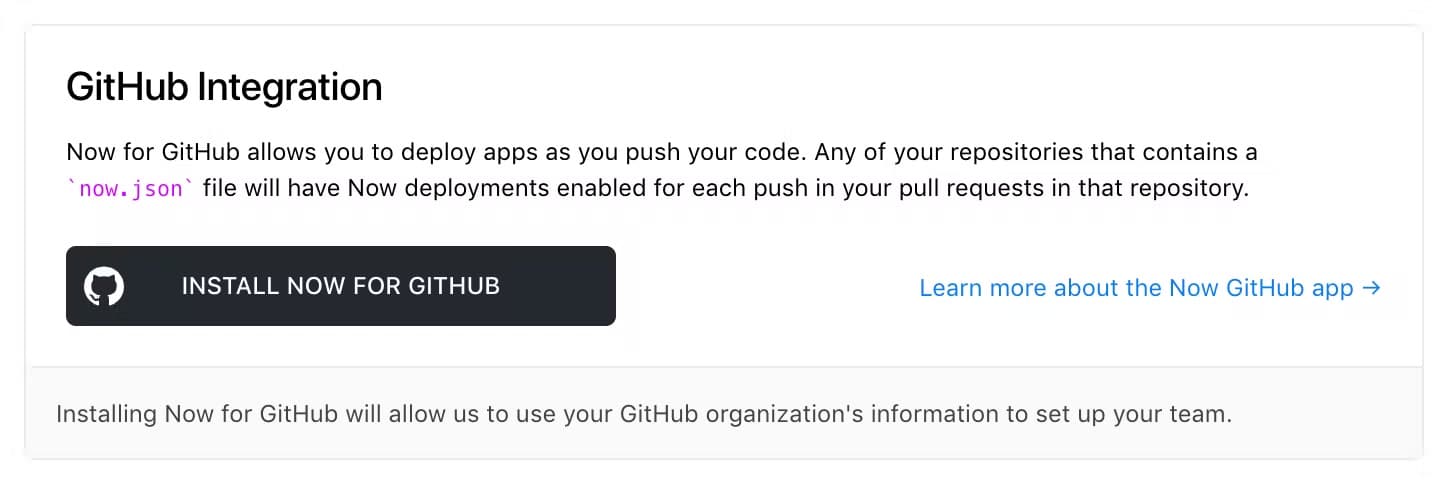Click the `now.json` code snippet
The image size is (1448, 484).
[129, 189]
